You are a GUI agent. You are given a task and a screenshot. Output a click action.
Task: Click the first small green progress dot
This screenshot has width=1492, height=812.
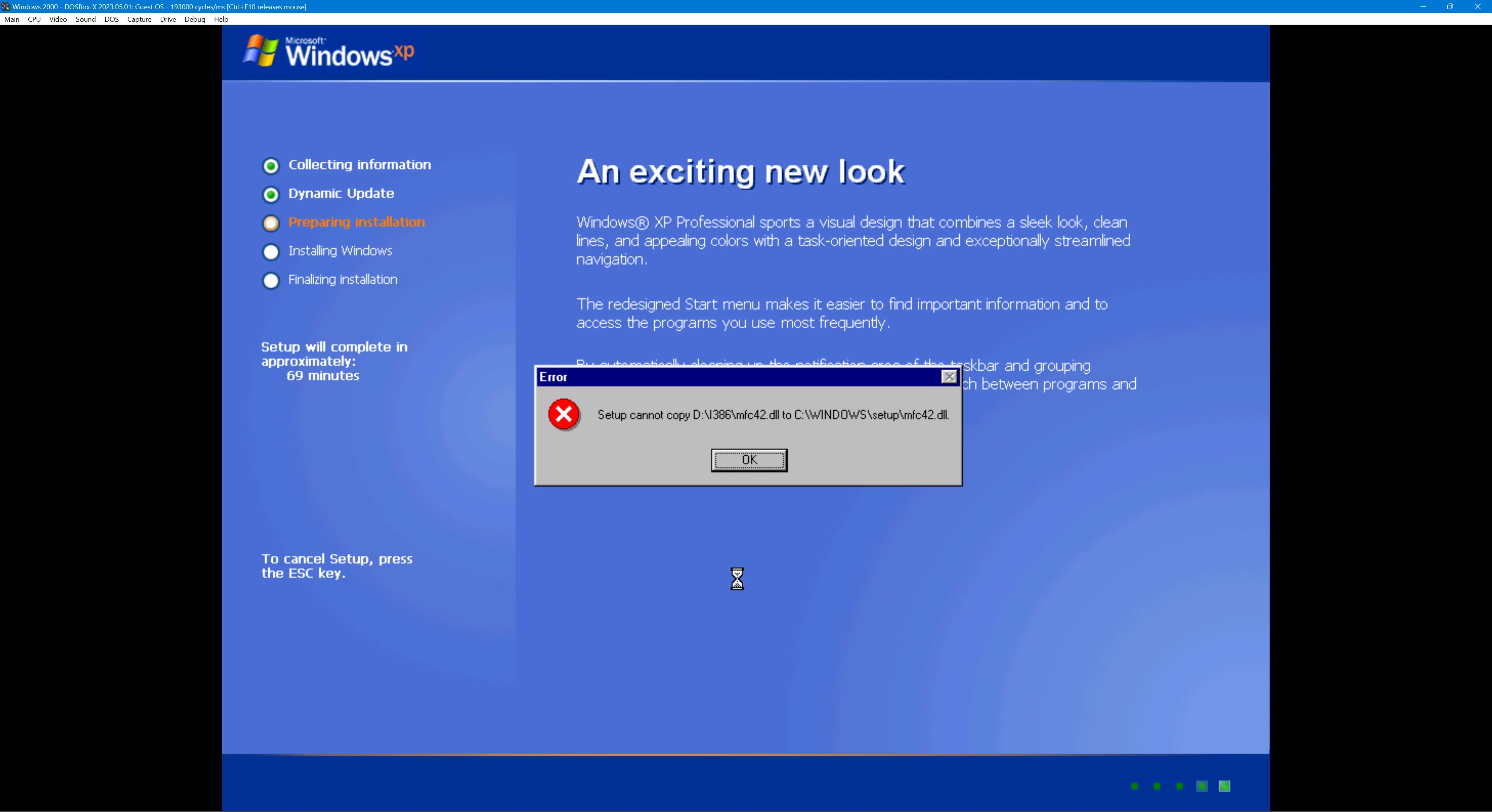pyautogui.click(x=1135, y=786)
